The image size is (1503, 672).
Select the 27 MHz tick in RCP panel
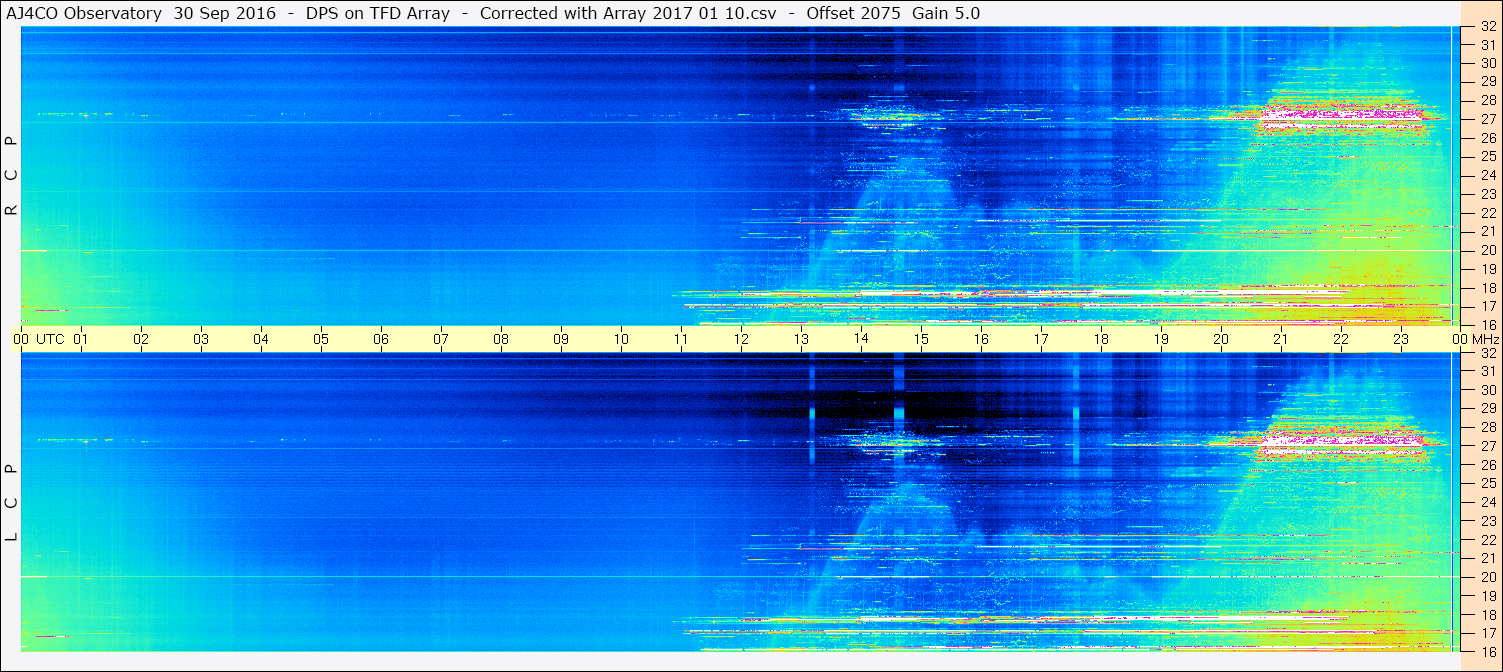tap(1487, 119)
